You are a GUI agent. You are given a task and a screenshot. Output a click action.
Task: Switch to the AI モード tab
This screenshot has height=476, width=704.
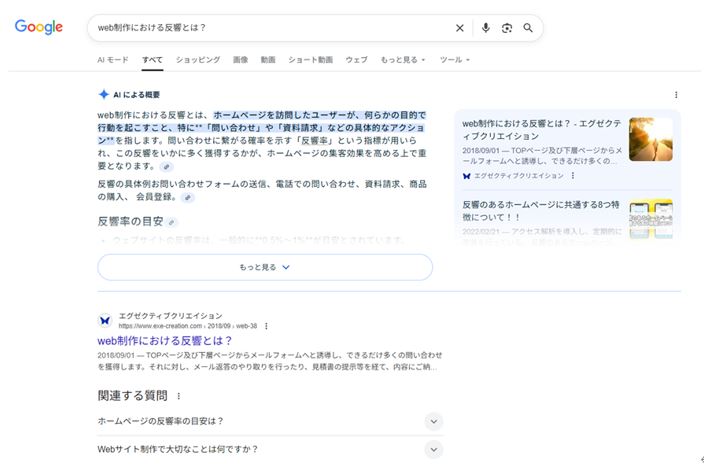(112, 60)
